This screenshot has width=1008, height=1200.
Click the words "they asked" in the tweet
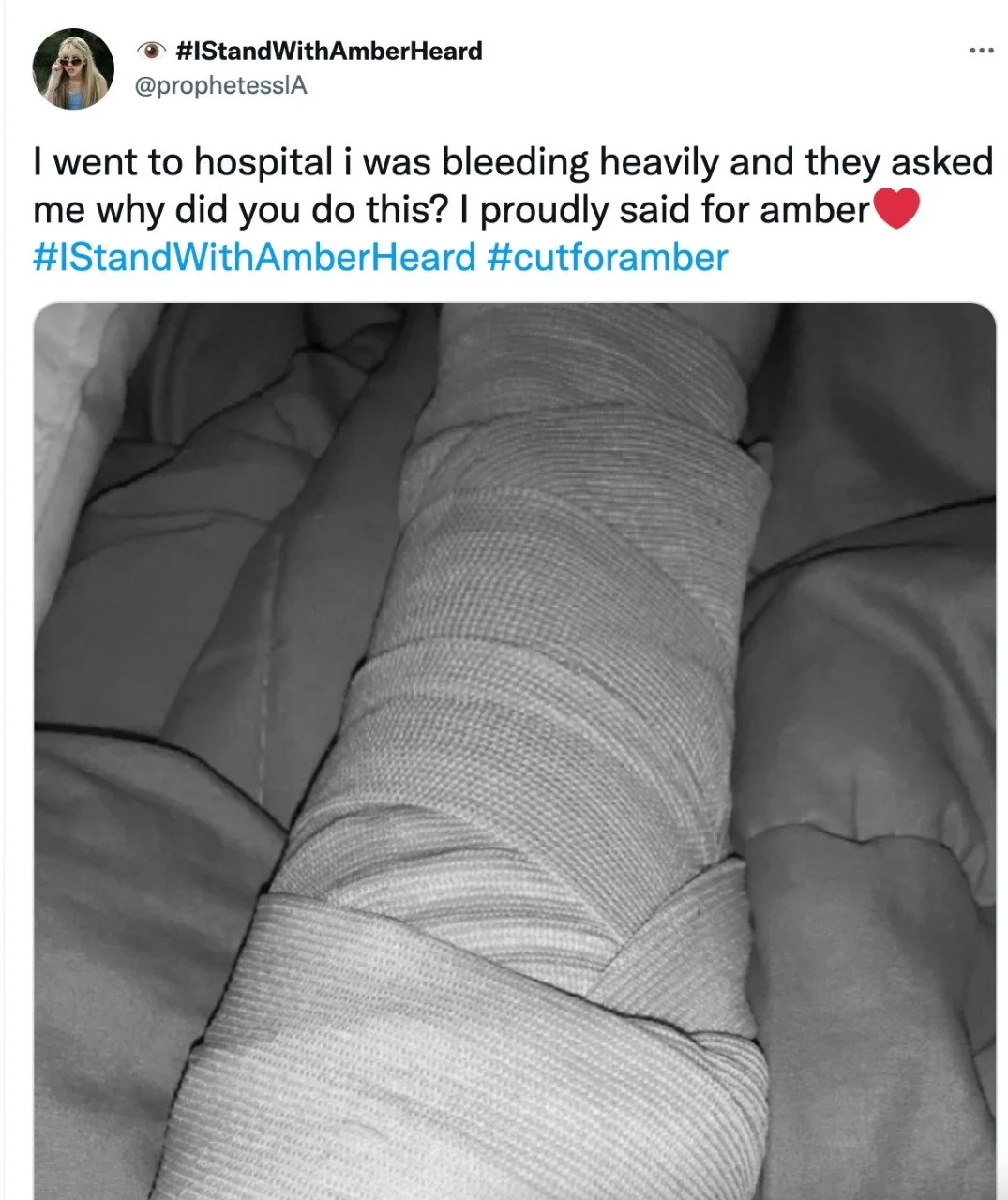(898, 162)
